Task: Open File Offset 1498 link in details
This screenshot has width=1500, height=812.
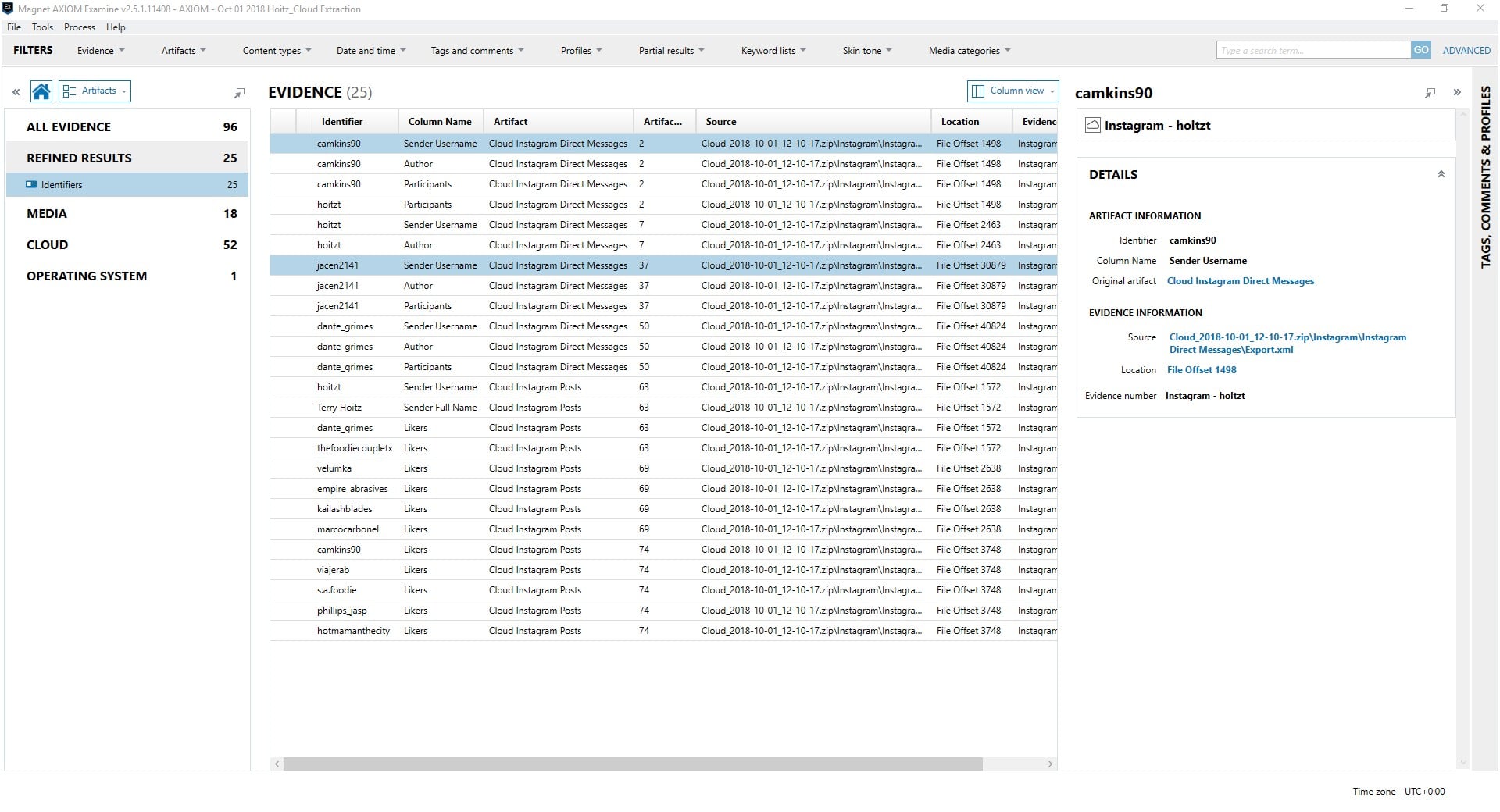Action: pyautogui.click(x=1202, y=370)
